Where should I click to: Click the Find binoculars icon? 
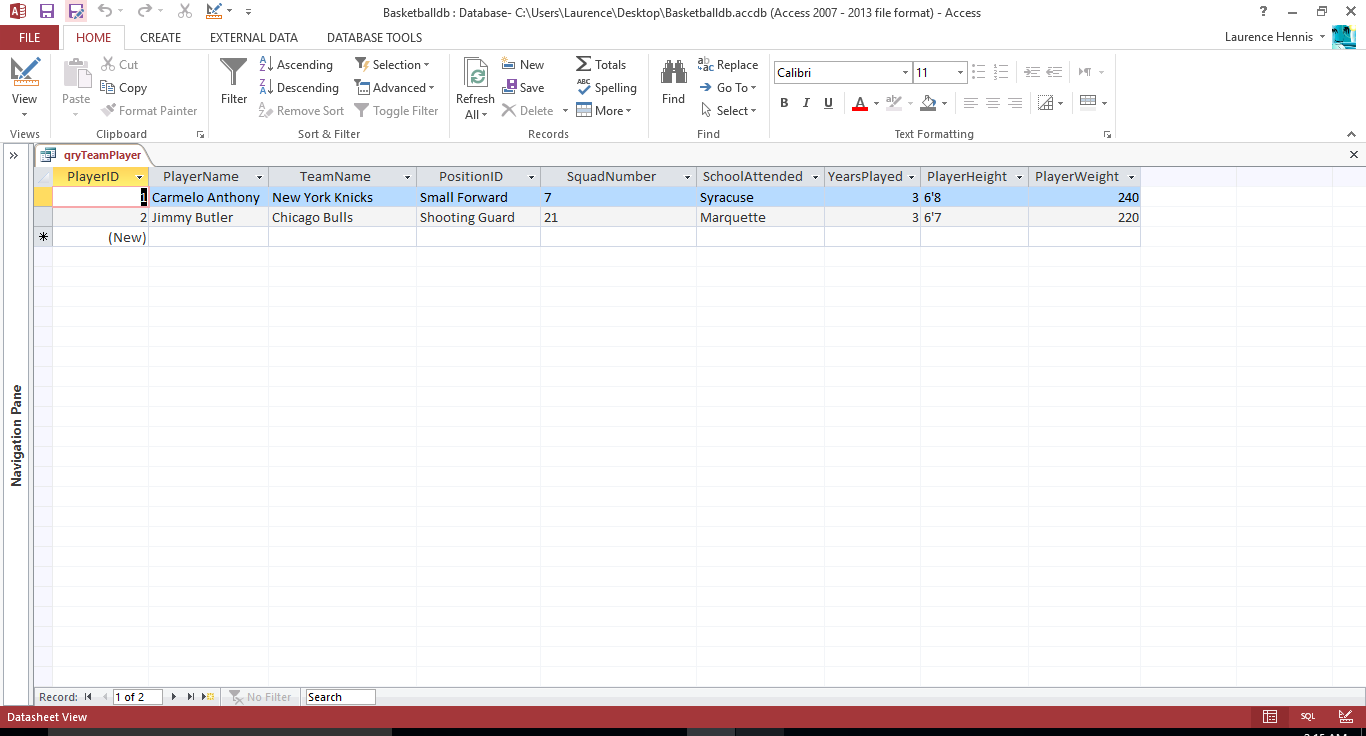673,72
